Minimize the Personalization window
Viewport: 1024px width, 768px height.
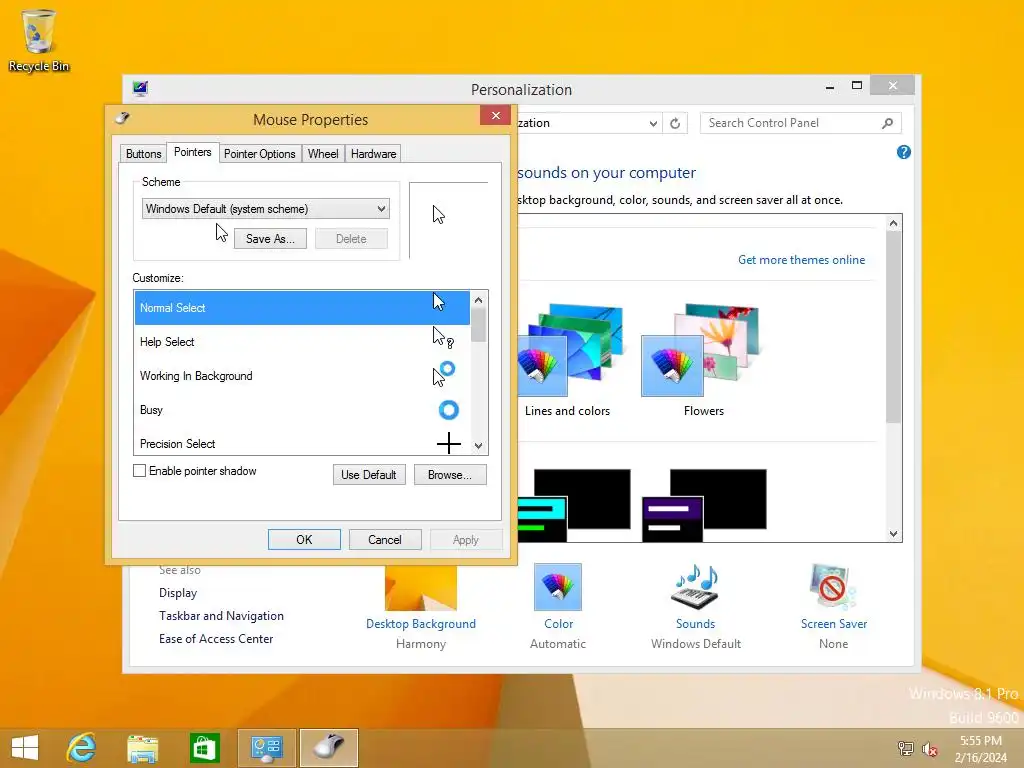829,86
